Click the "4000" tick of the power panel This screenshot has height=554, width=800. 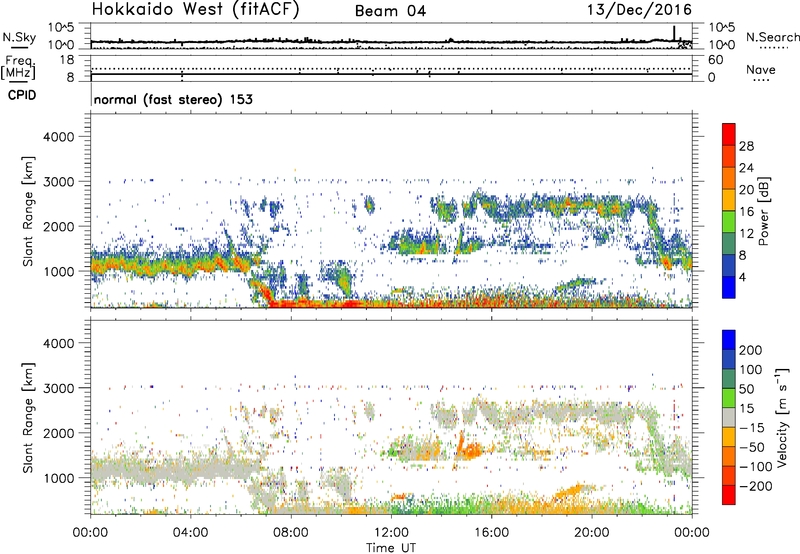click(x=58, y=137)
